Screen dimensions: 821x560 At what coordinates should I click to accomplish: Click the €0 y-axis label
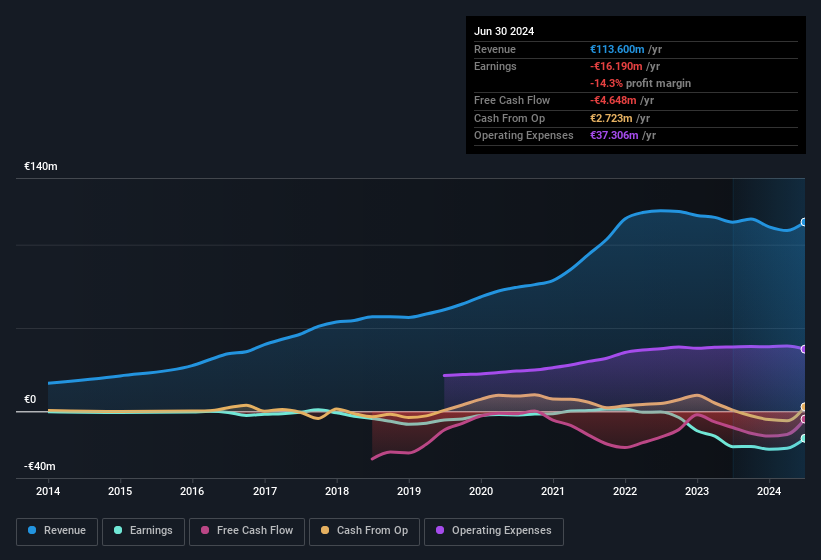coord(30,399)
